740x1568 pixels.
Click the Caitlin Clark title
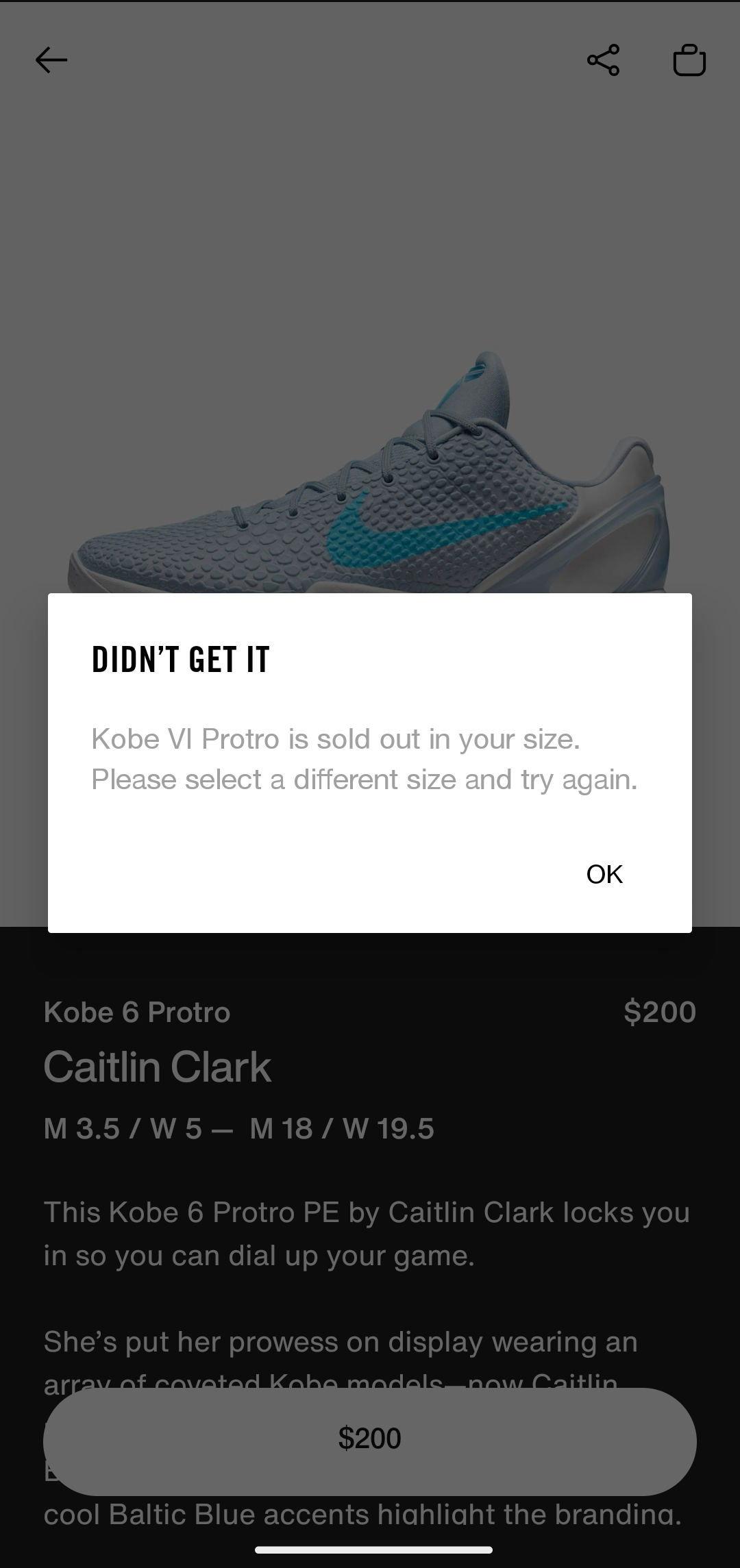(158, 1067)
